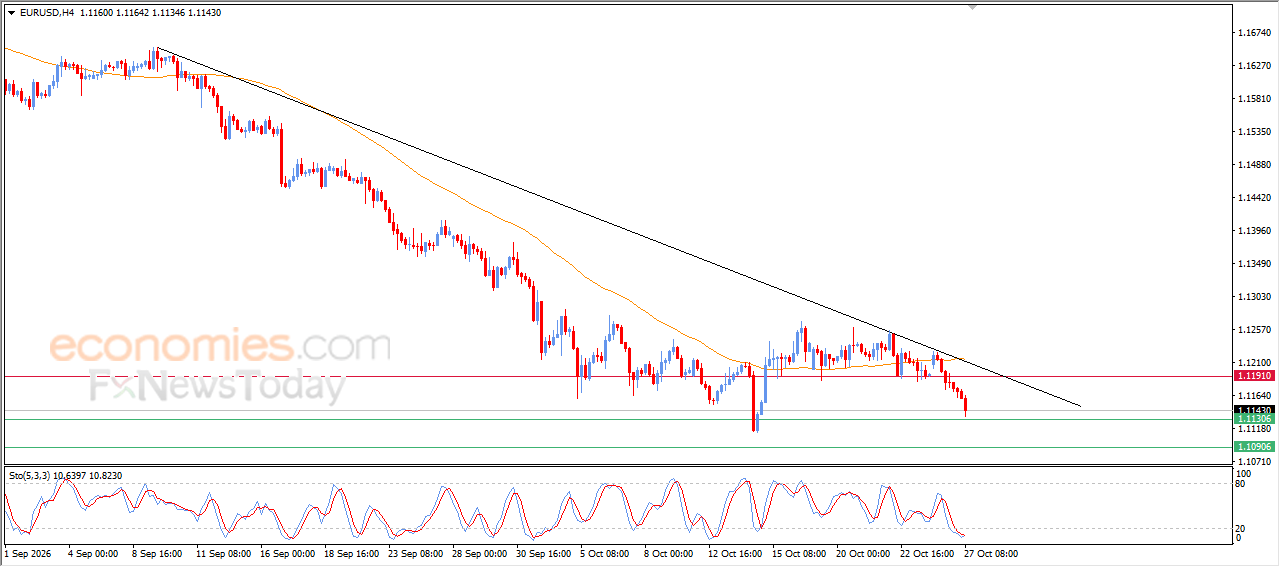This screenshot has width=1280, height=567.
Task: Click stochastic level 100 on the scale
Action: pyautogui.click(x=1245, y=474)
